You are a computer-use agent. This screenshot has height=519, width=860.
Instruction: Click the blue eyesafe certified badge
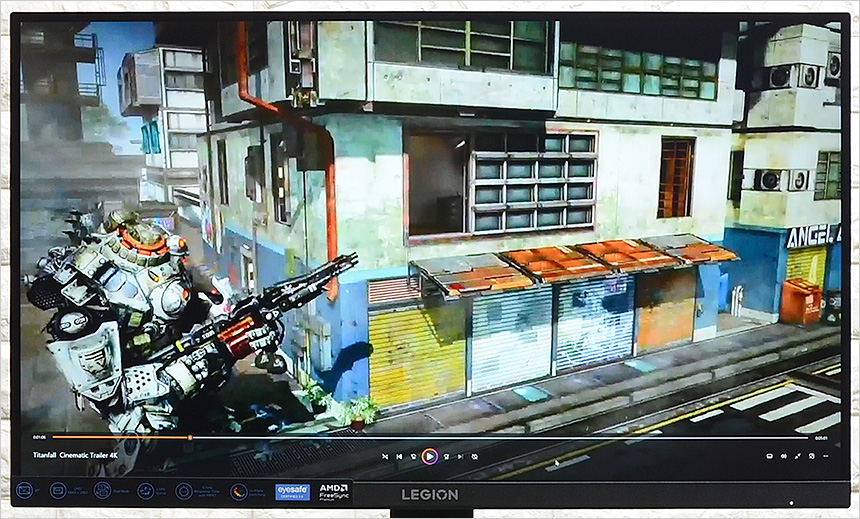(x=292, y=492)
